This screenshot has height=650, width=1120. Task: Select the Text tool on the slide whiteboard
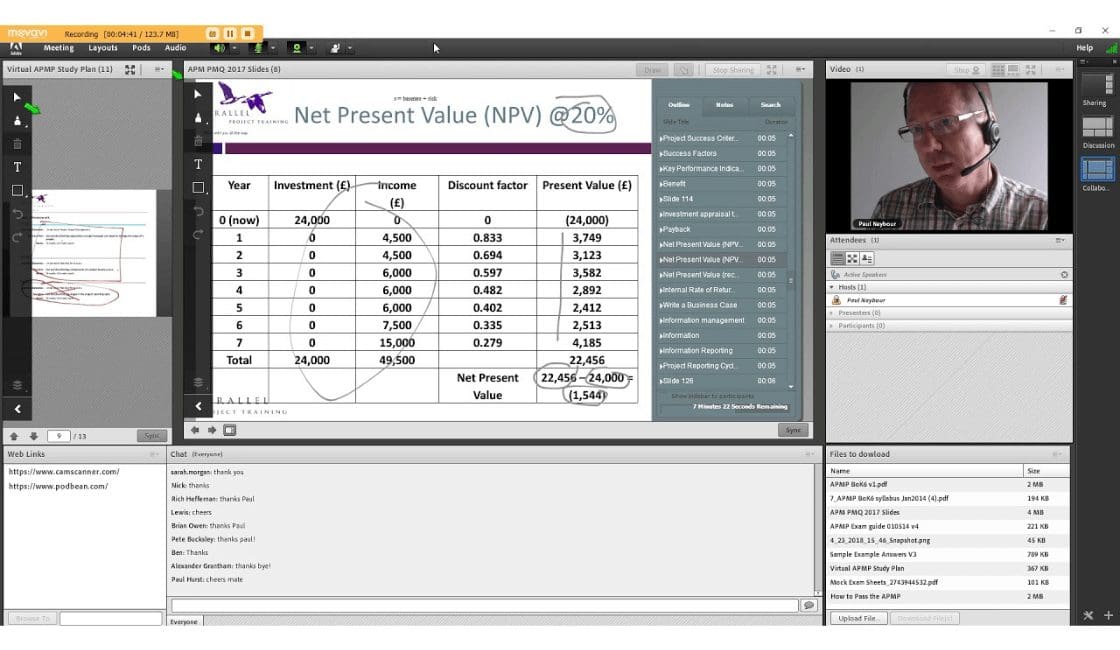pos(198,164)
